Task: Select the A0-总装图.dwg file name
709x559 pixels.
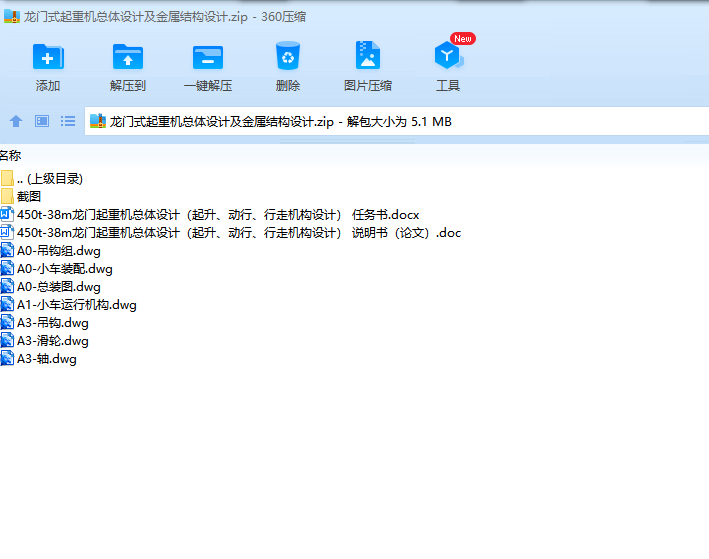Action: pyautogui.click(x=59, y=287)
